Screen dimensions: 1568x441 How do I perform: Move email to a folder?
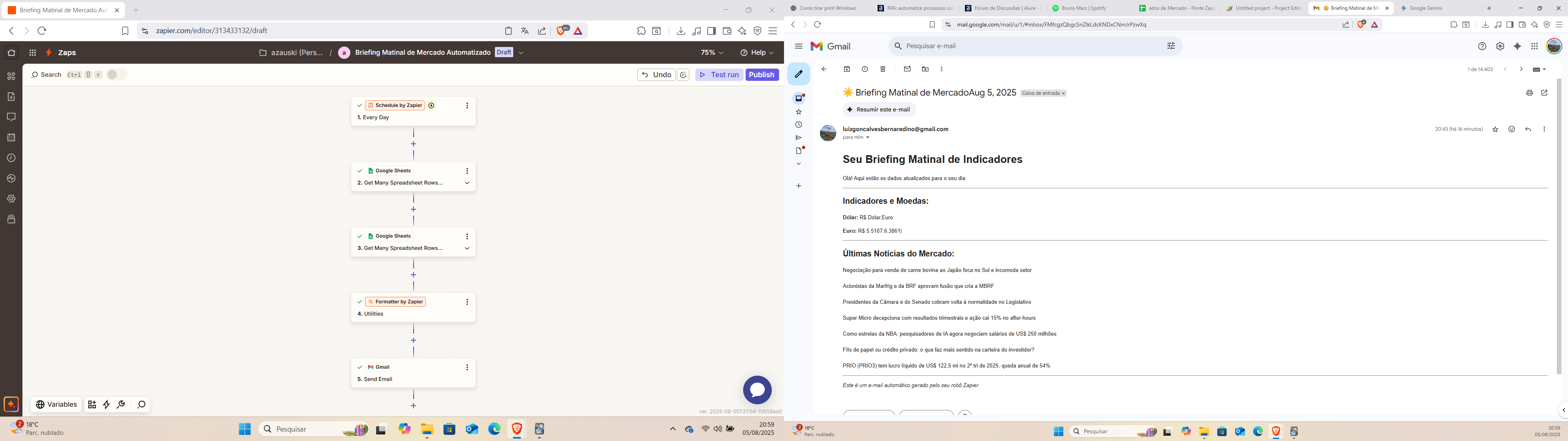tap(925, 69)
